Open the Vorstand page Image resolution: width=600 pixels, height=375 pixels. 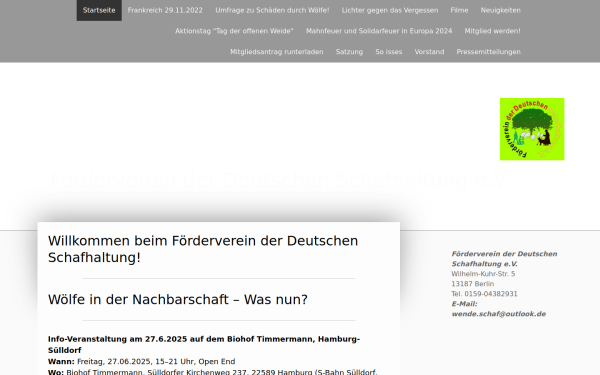point(429,52)
